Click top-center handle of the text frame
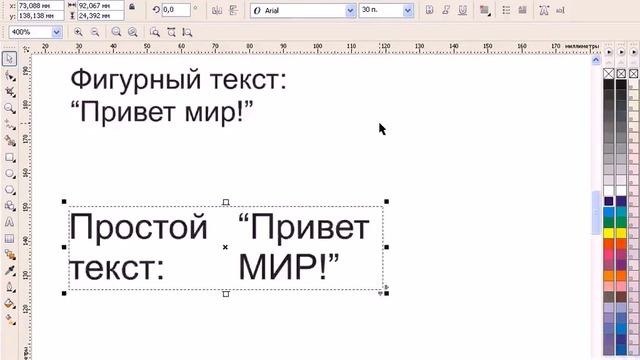The image size is (640, 360). tap(226, 202)
